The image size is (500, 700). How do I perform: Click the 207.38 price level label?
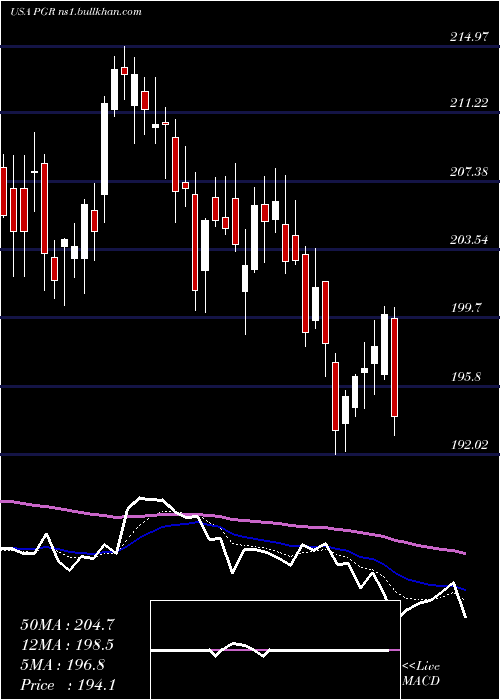[x=469, y=172]
